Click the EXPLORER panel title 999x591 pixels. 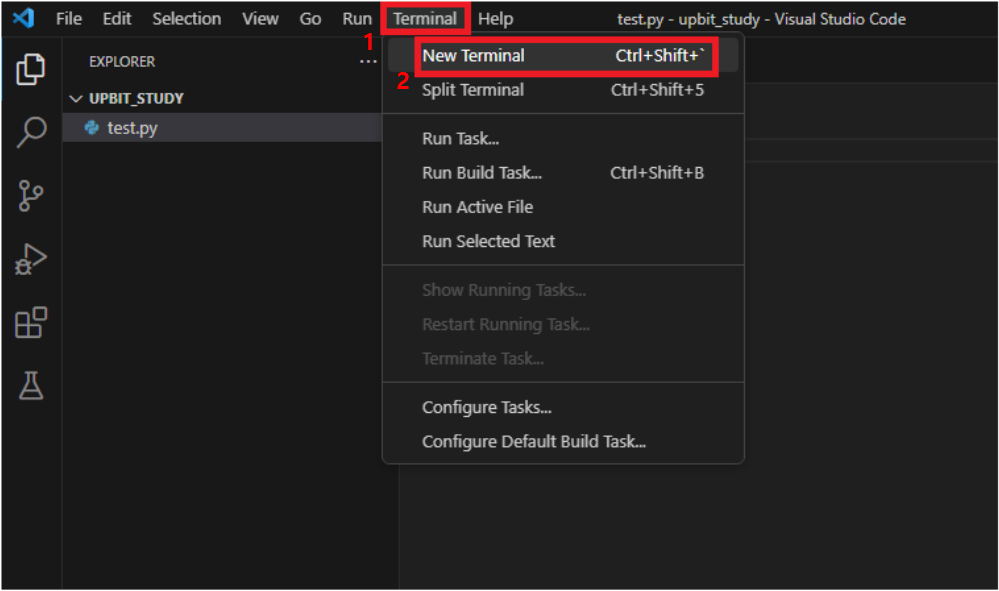pyautogui.click(x=122, y=62)
